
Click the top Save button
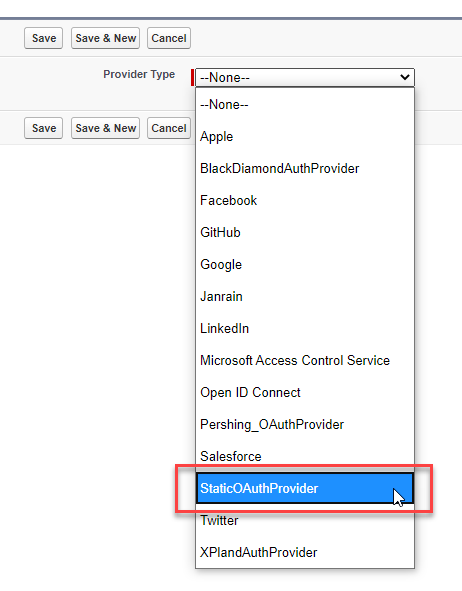click(43, 38)
